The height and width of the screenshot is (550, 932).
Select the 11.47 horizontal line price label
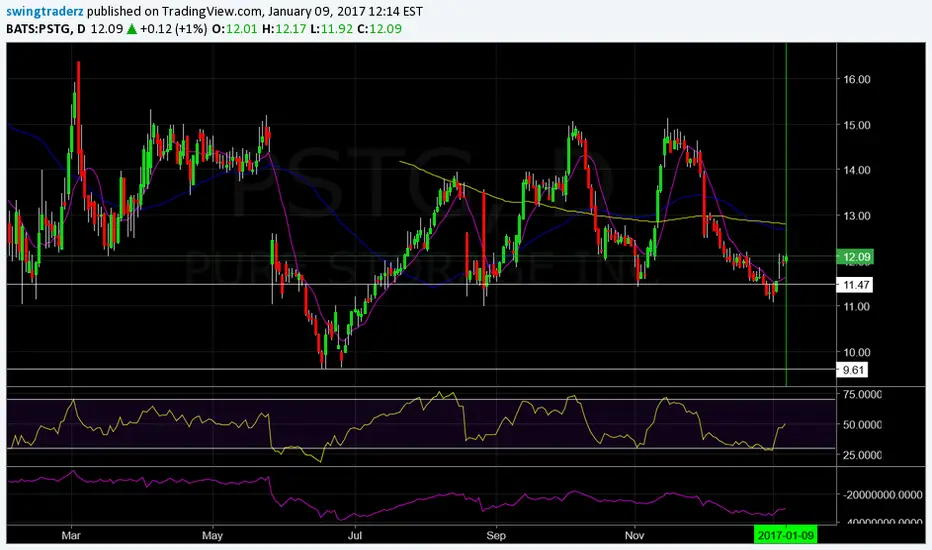[x=856, y=285]
